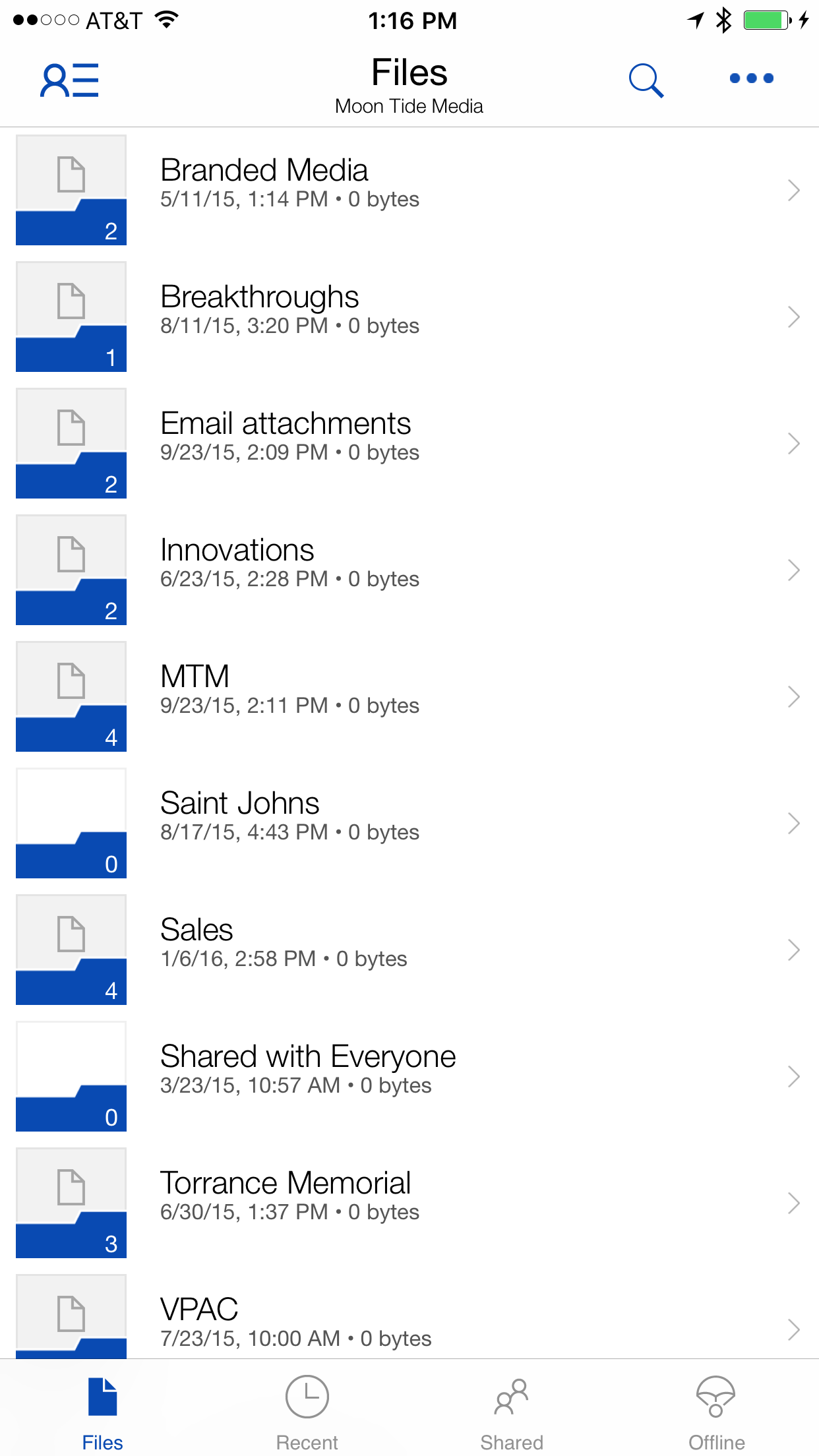This screenshot has width=819, height=1456.
Task: Expand the Innovations folder chevron
Action: click(793, 570)
